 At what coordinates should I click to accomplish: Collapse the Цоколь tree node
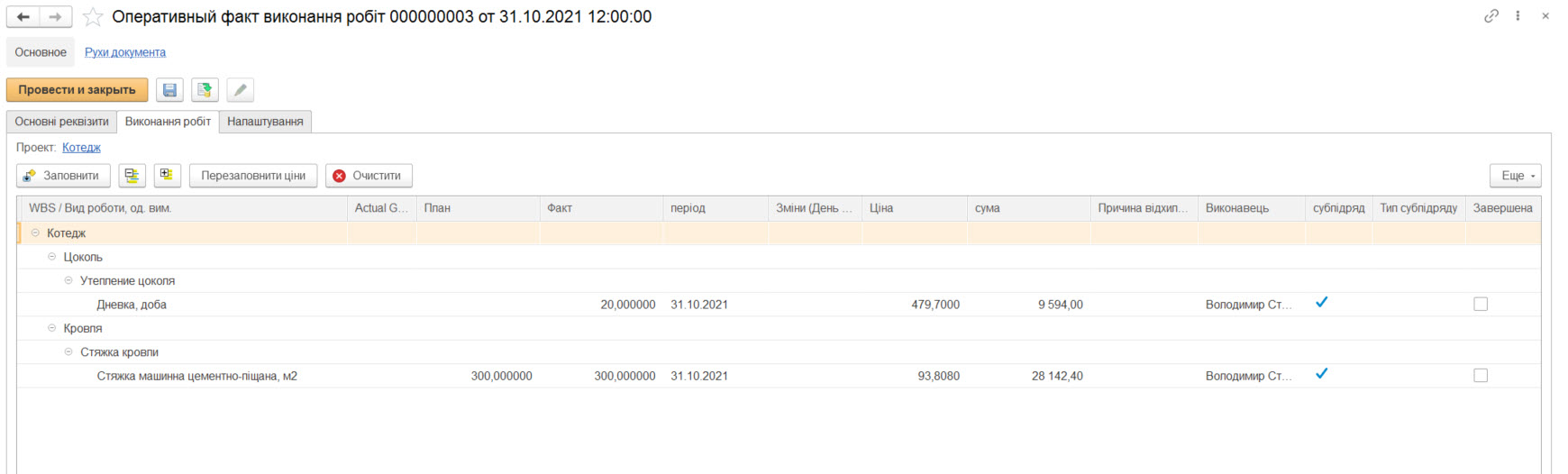pyautogui.click(x=52, y=257)
